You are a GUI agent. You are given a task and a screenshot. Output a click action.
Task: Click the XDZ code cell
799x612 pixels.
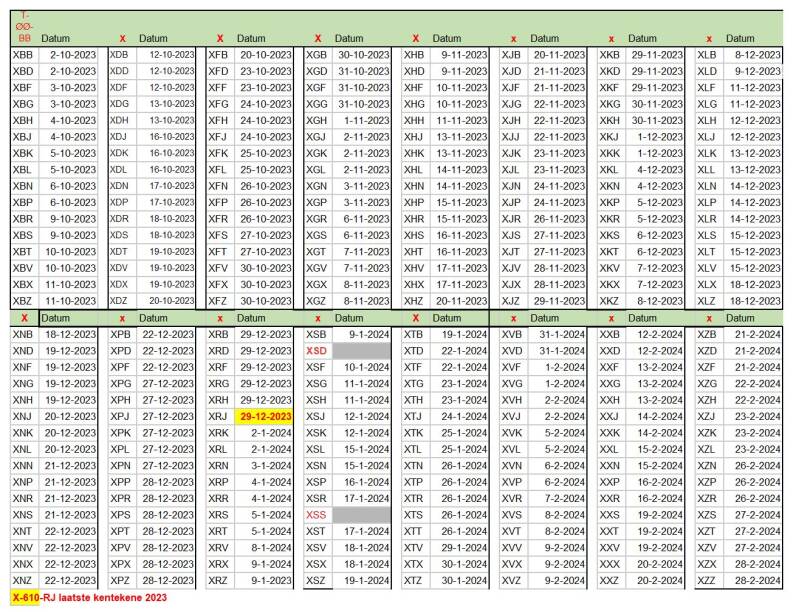point(120,301)
